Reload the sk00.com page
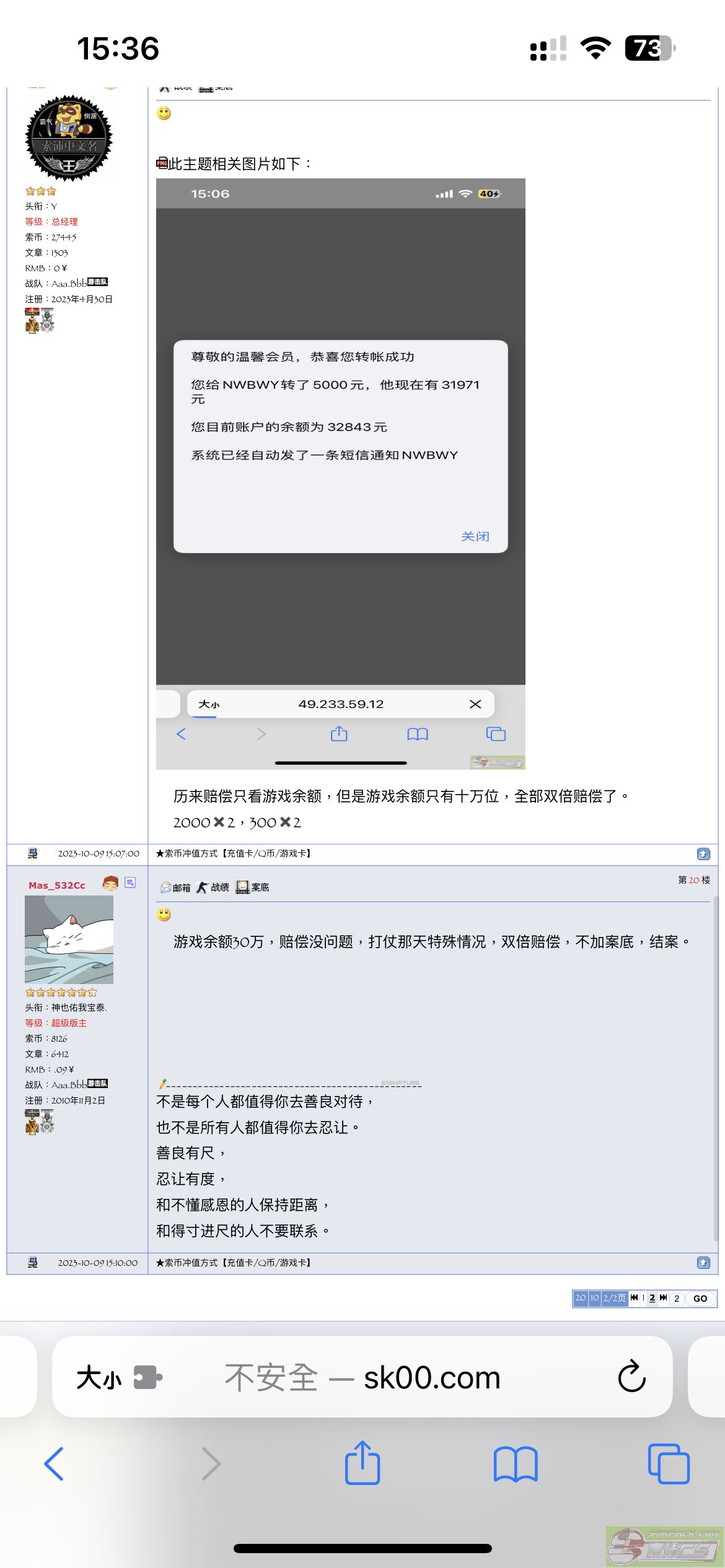 [x=632, y=1377]
